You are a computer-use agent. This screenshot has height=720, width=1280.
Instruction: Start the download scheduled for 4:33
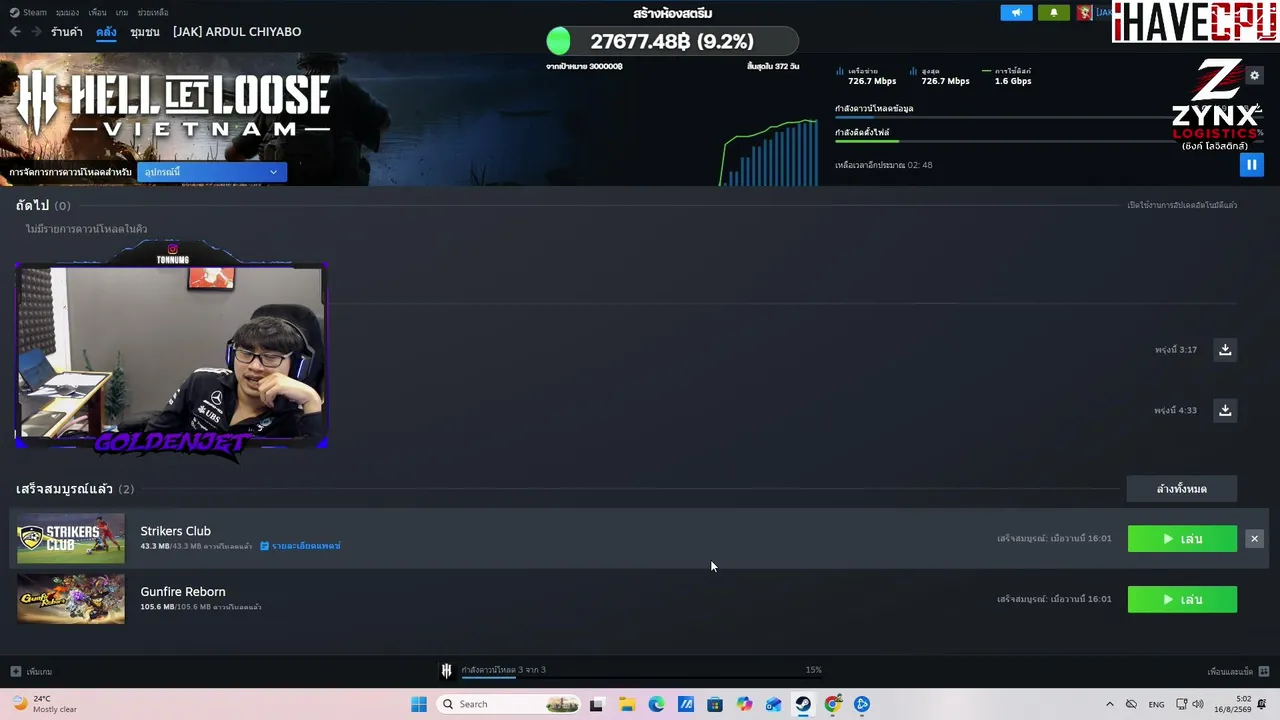click(1225, 410)
